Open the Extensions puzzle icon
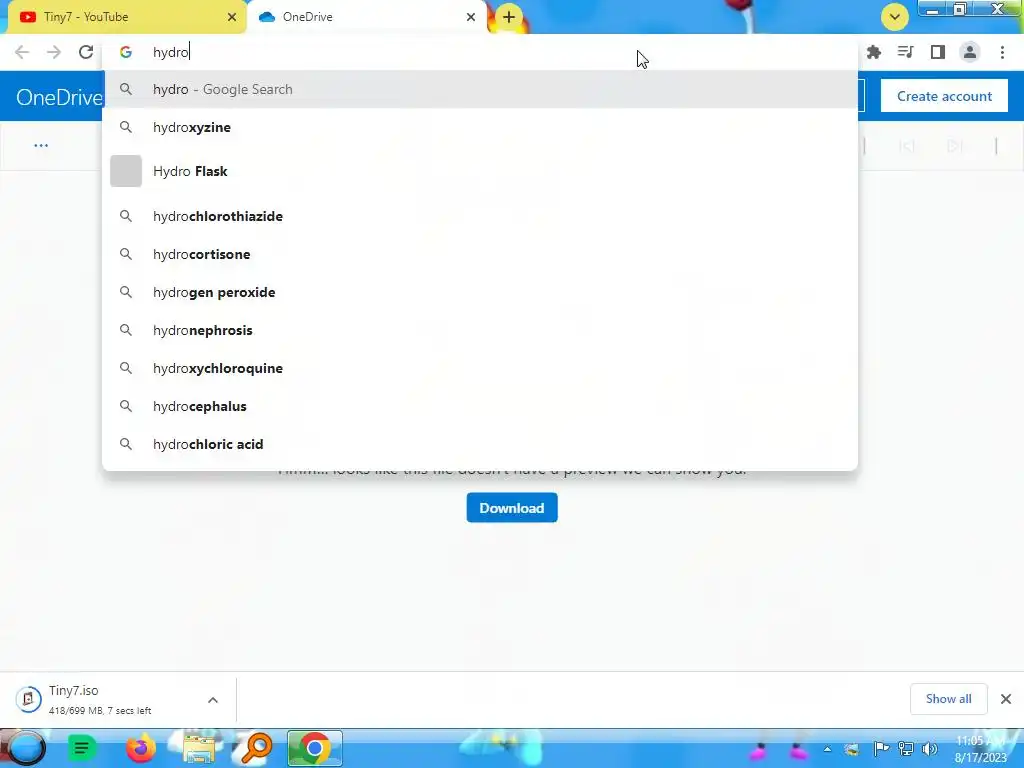This screenshot has width=1024, height=768. click(x=873, y=52)
